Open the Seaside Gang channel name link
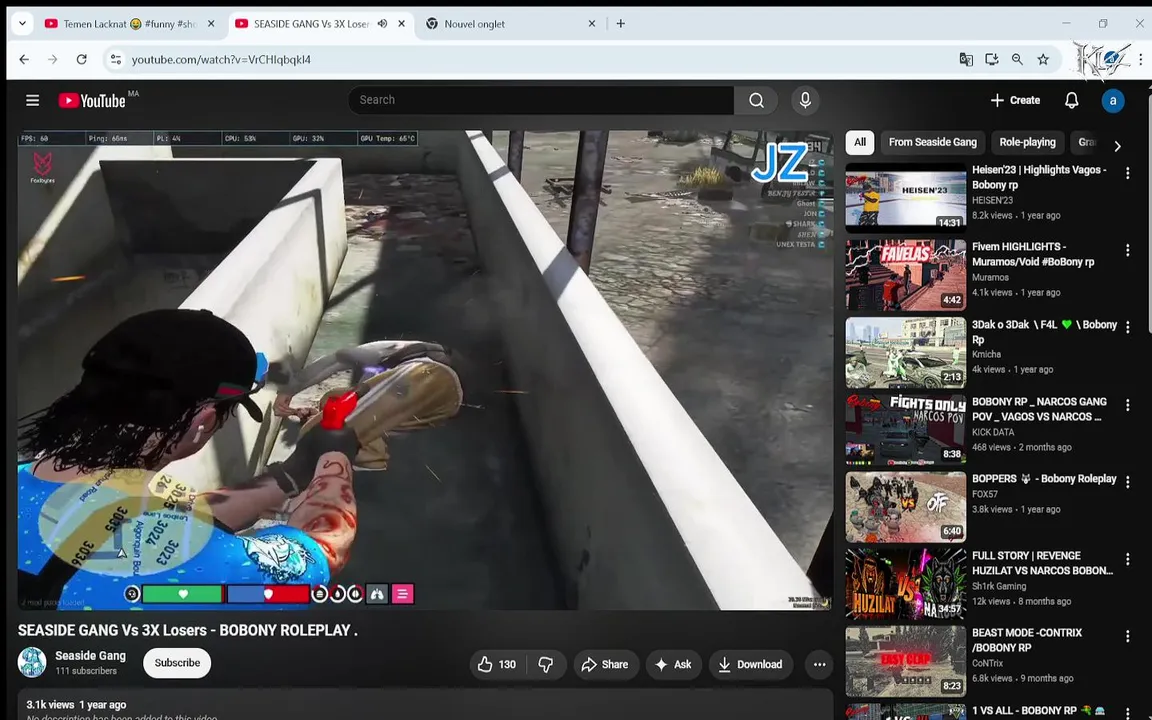 tap(90, 655)
